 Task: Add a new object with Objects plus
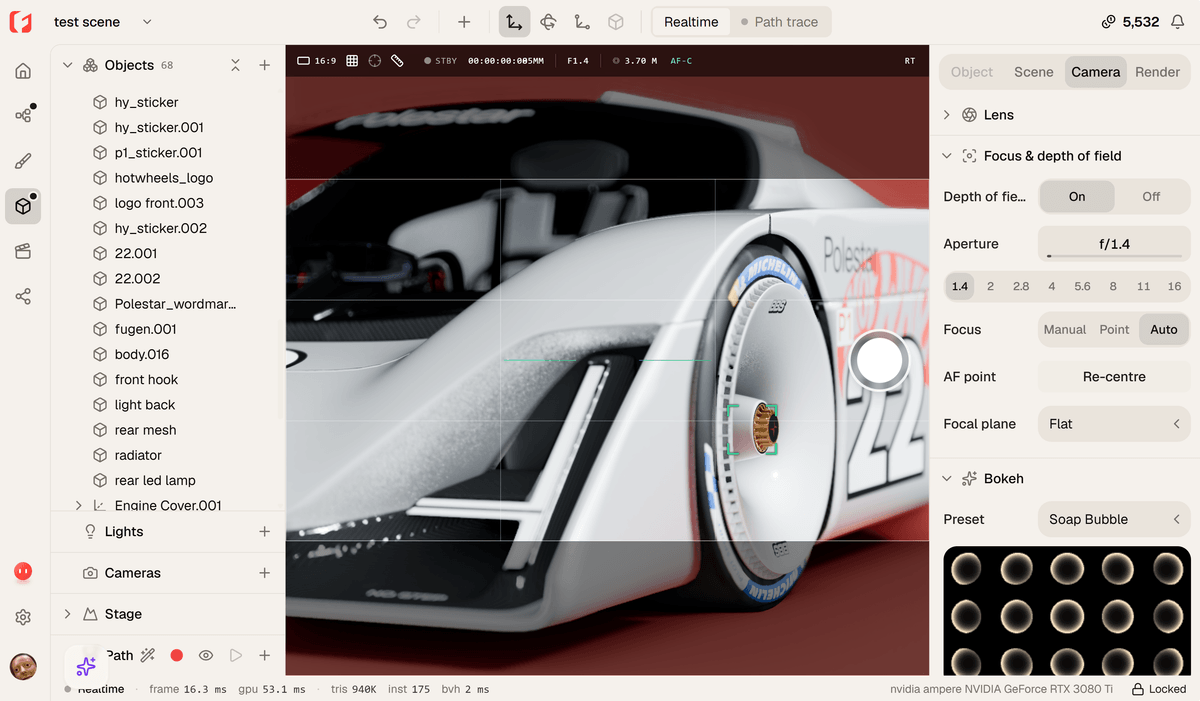tap(265, 65)
